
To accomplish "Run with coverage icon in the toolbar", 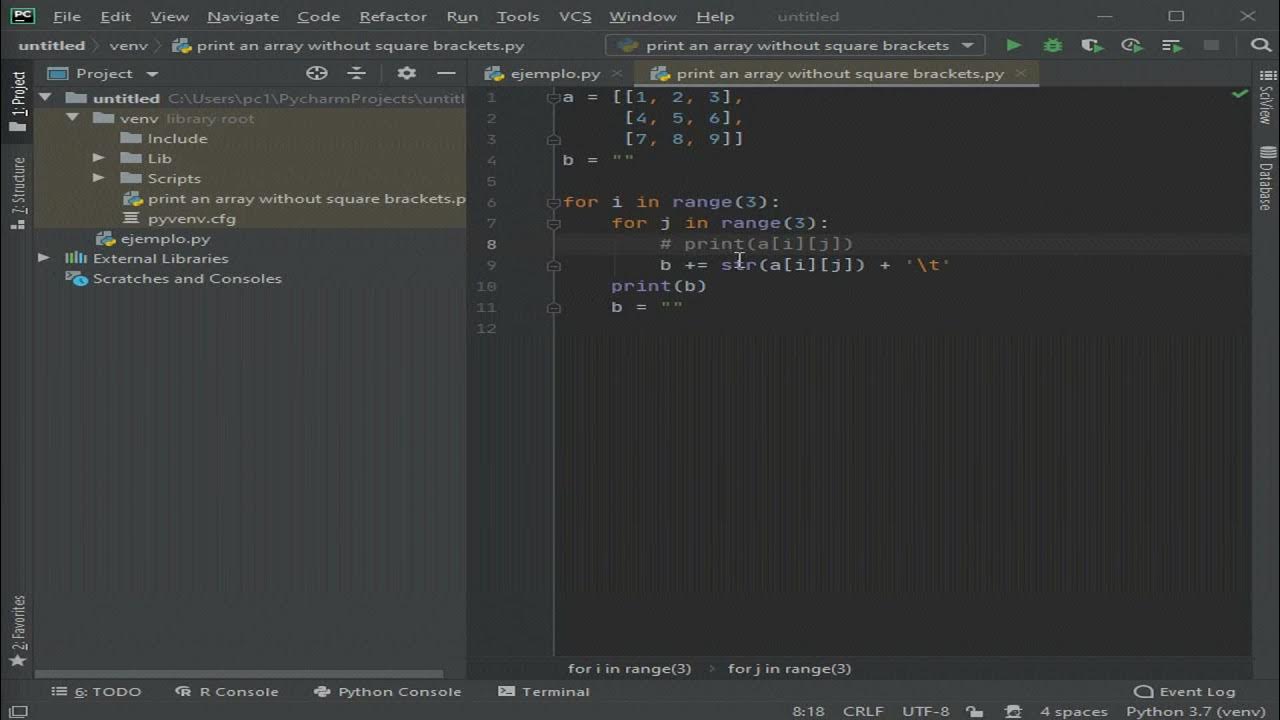I will coord(1092,45).
